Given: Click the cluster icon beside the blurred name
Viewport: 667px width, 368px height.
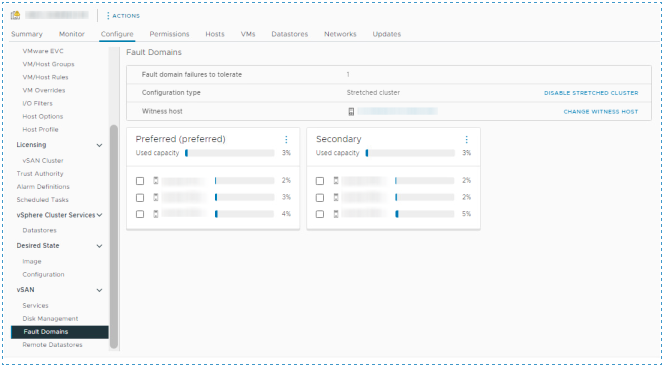Looking at the screenshot, I should 15,16.
